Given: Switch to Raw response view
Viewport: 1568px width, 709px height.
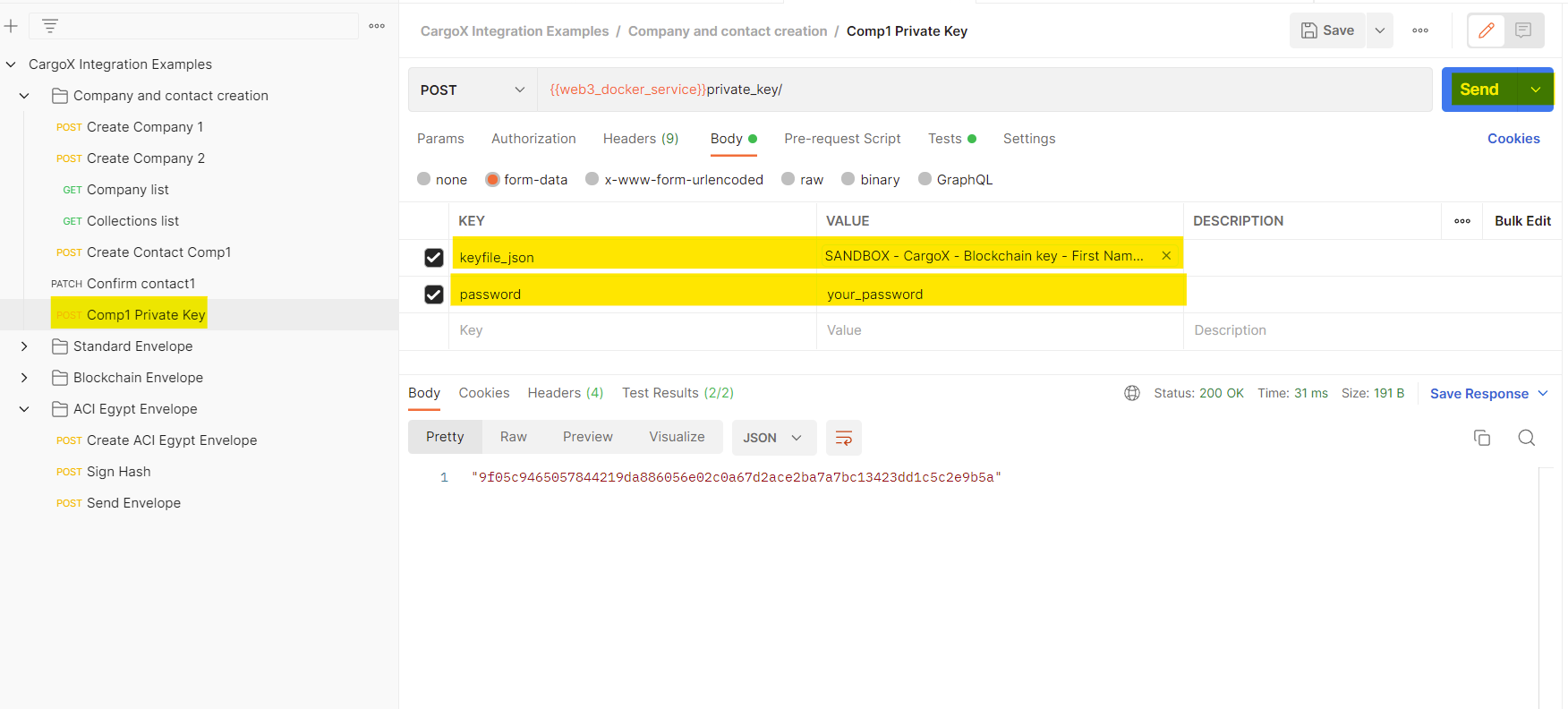Looking at the screenshot, I should (514, 437).
